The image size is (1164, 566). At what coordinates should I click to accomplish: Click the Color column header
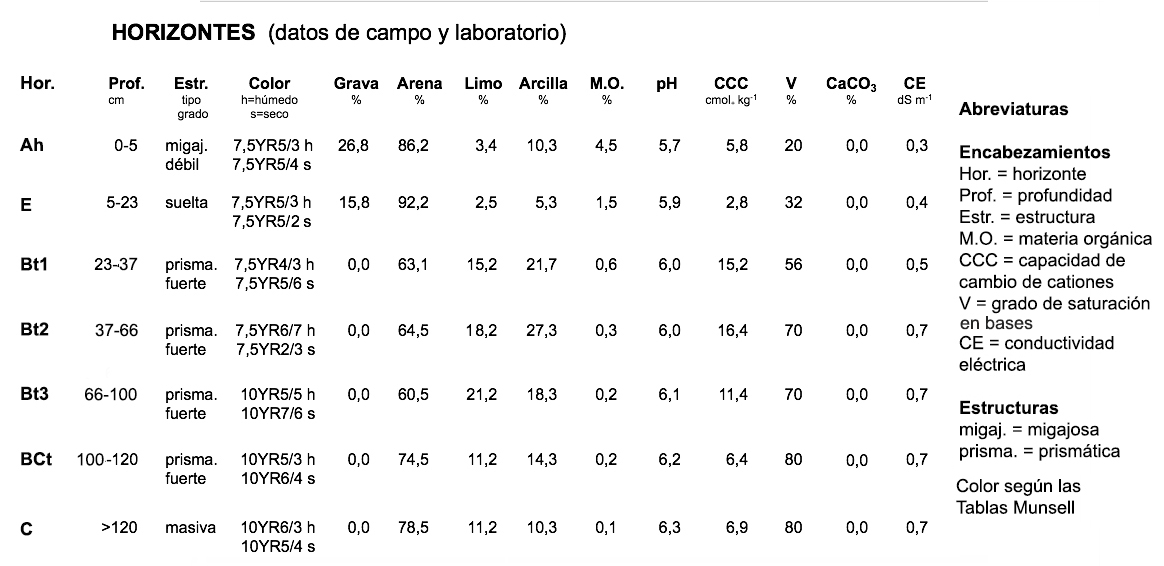click(269, 84)
